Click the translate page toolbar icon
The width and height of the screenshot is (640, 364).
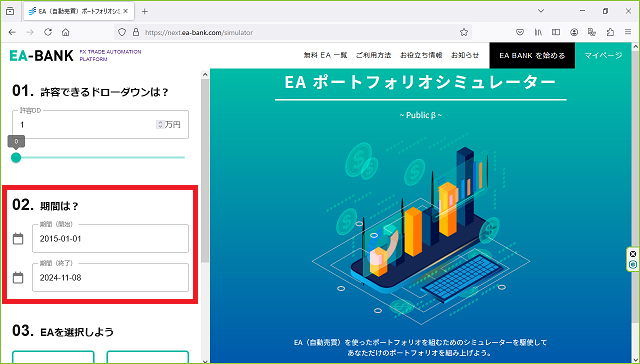tap(592, 32)
